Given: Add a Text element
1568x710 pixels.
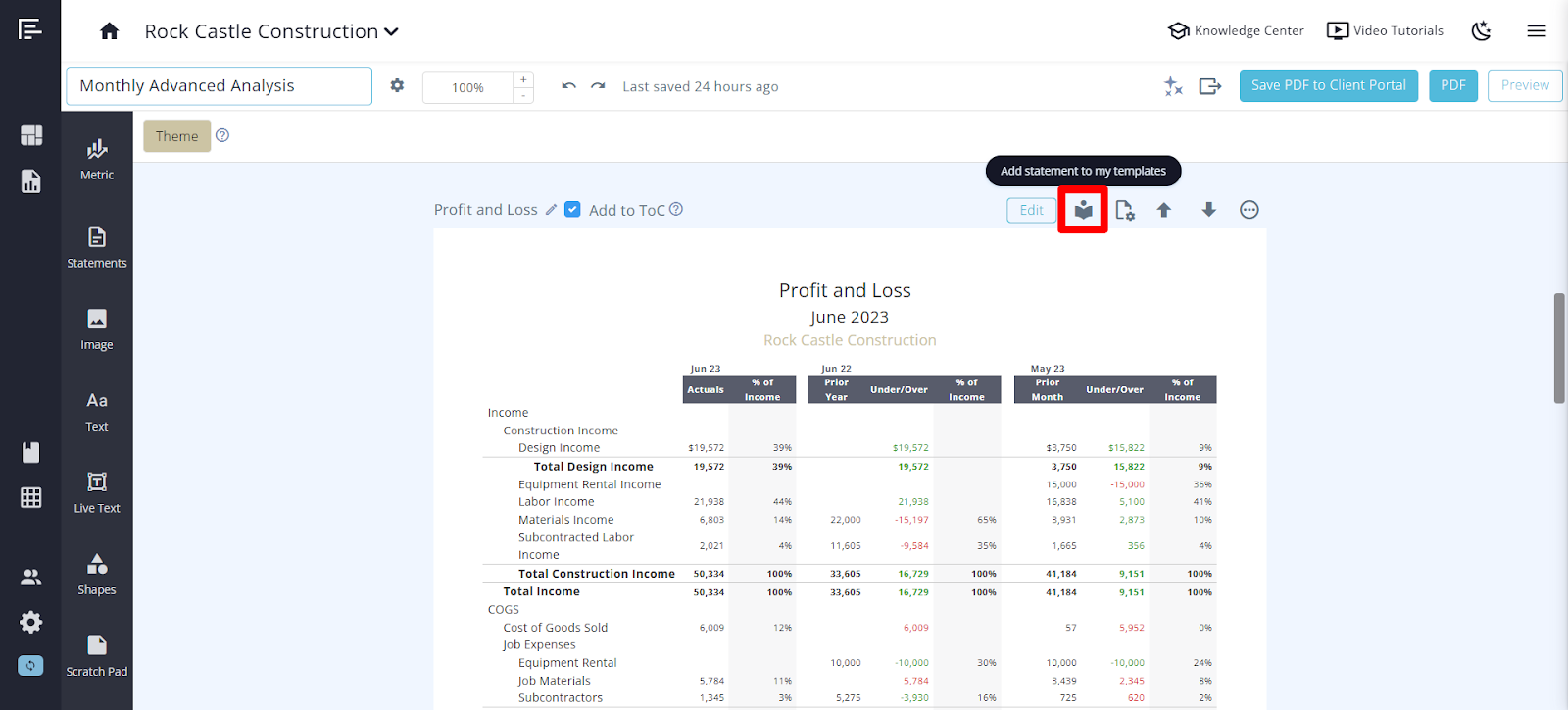Looking at the screenshot, I should (97, 412).
